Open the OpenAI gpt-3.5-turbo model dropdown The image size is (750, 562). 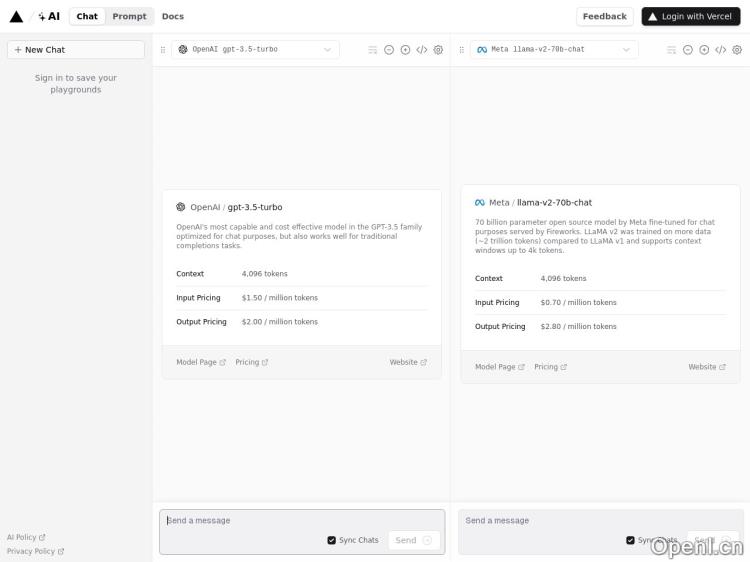coord(255,50)
